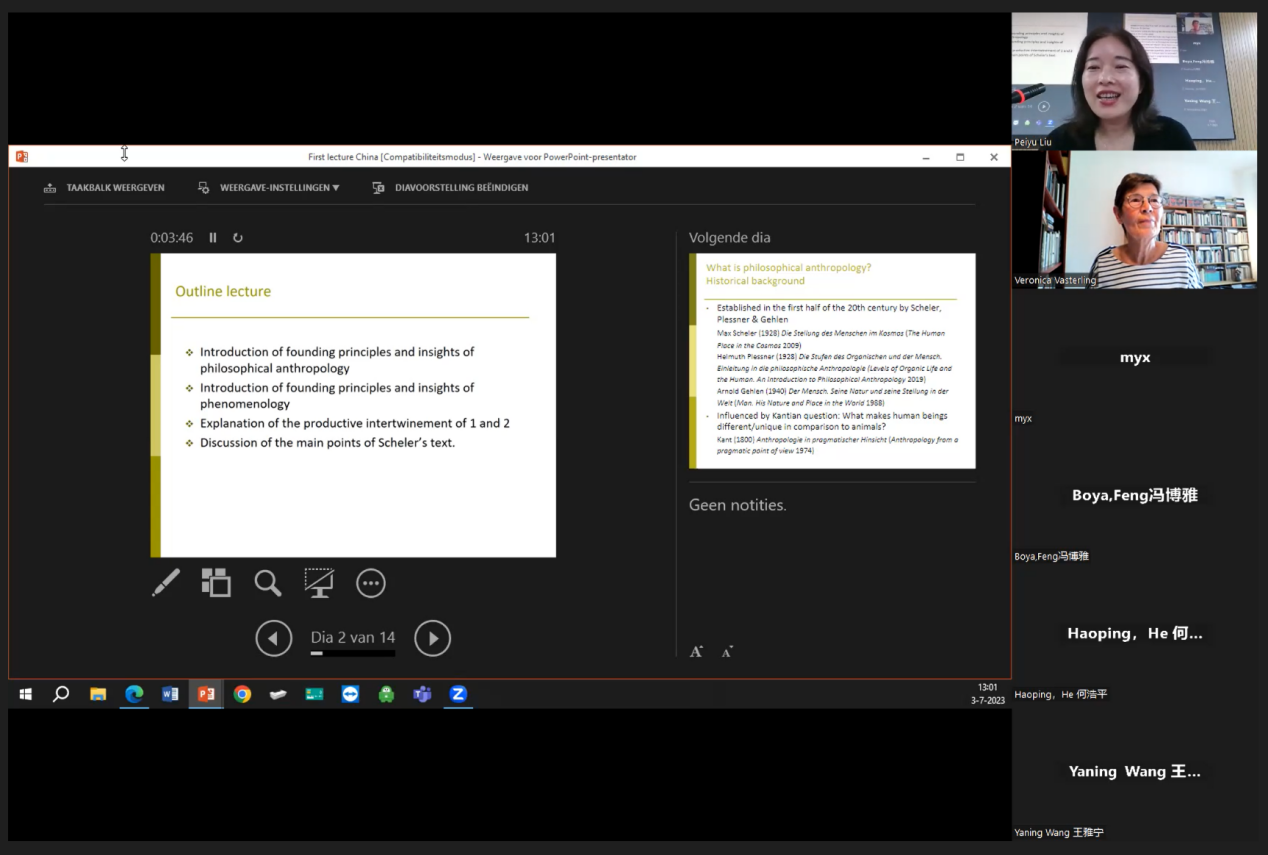Image resolution: width=1268 pixels, height=855 pixels.
Task: Click the zoom into slide magnifier
Action: pyautogui.click(x=267, y=583)
